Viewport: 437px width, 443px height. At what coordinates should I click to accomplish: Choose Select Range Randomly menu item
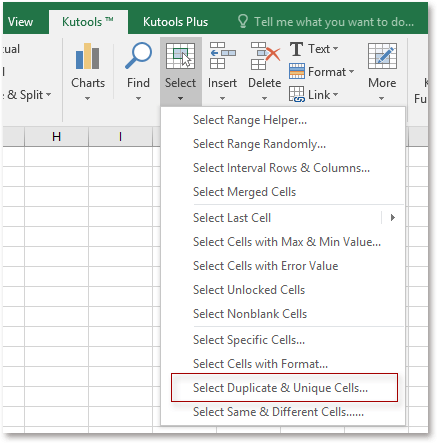coord(283,144)
